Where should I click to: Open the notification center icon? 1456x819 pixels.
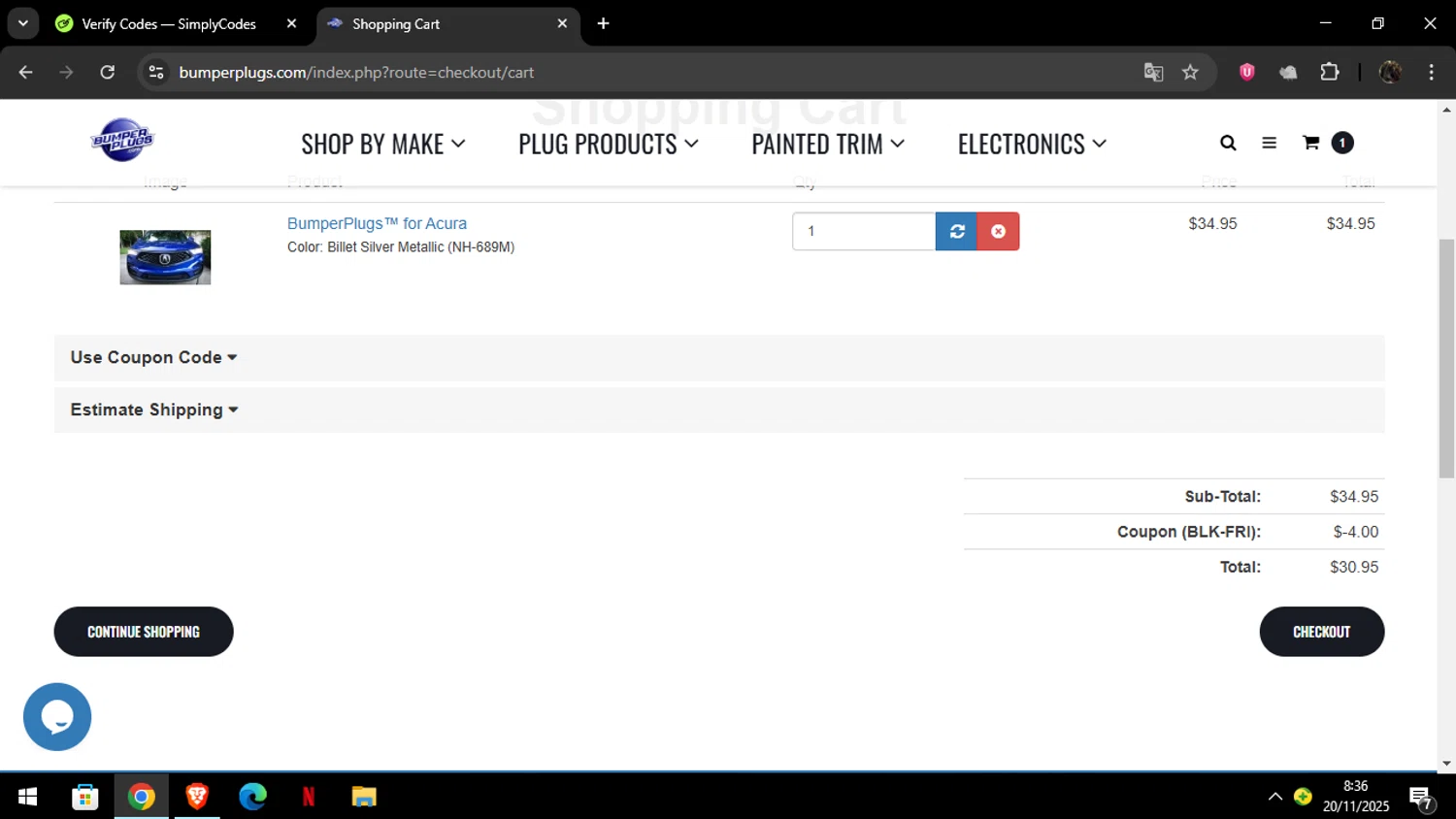1422,798
